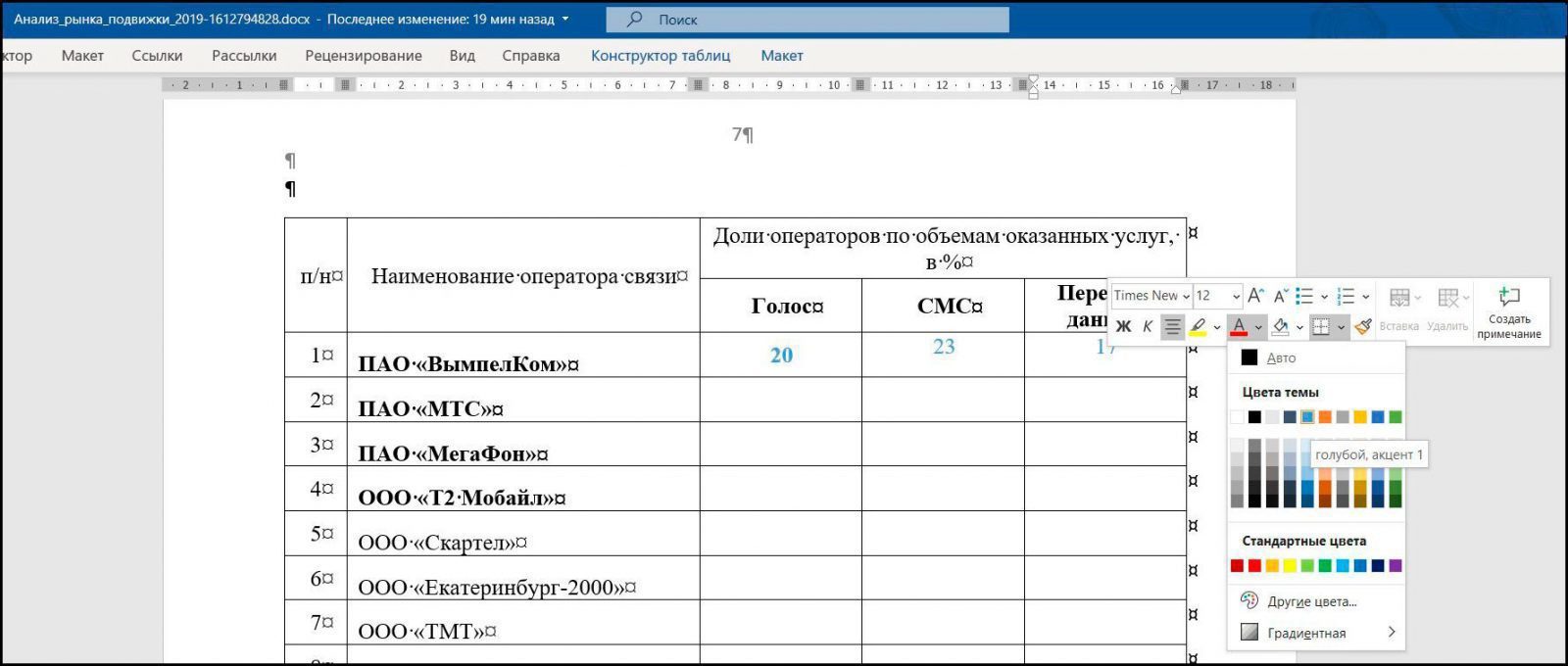Screen dimensions: 1568x666
Task: Select the white theme color swatch
Action: click(1237, 417)
